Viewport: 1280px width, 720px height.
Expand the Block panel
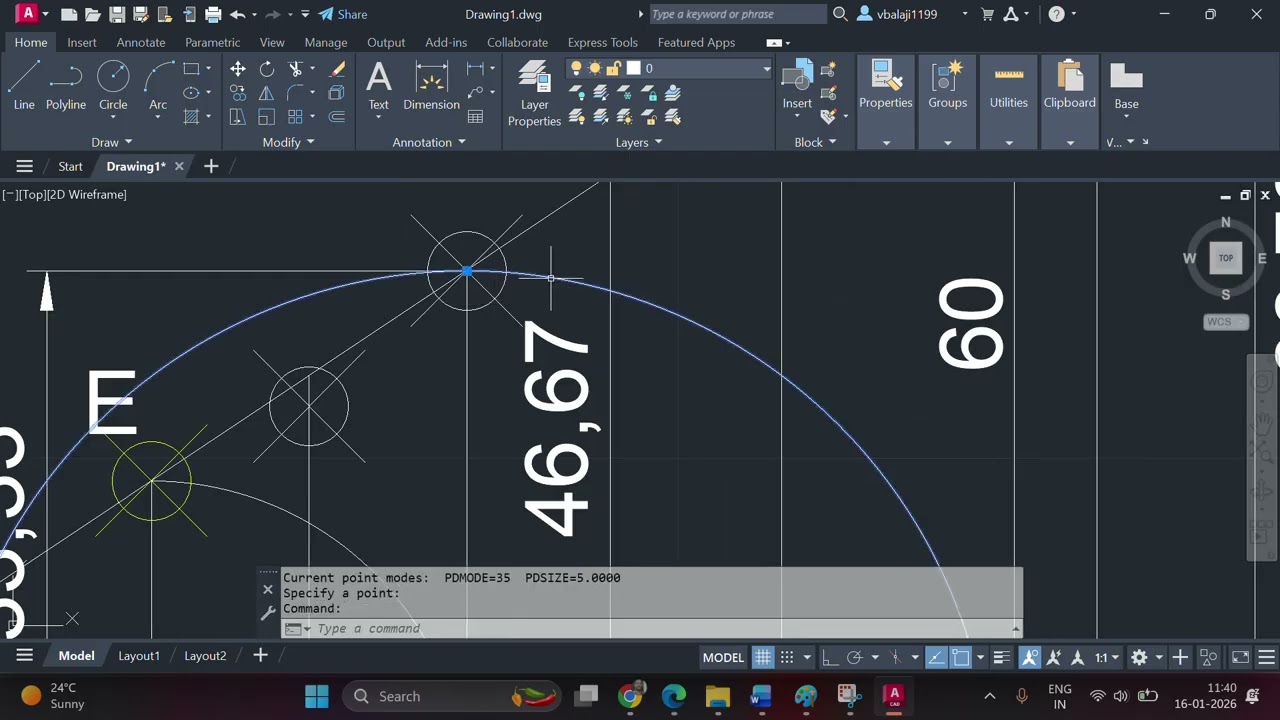815,142
